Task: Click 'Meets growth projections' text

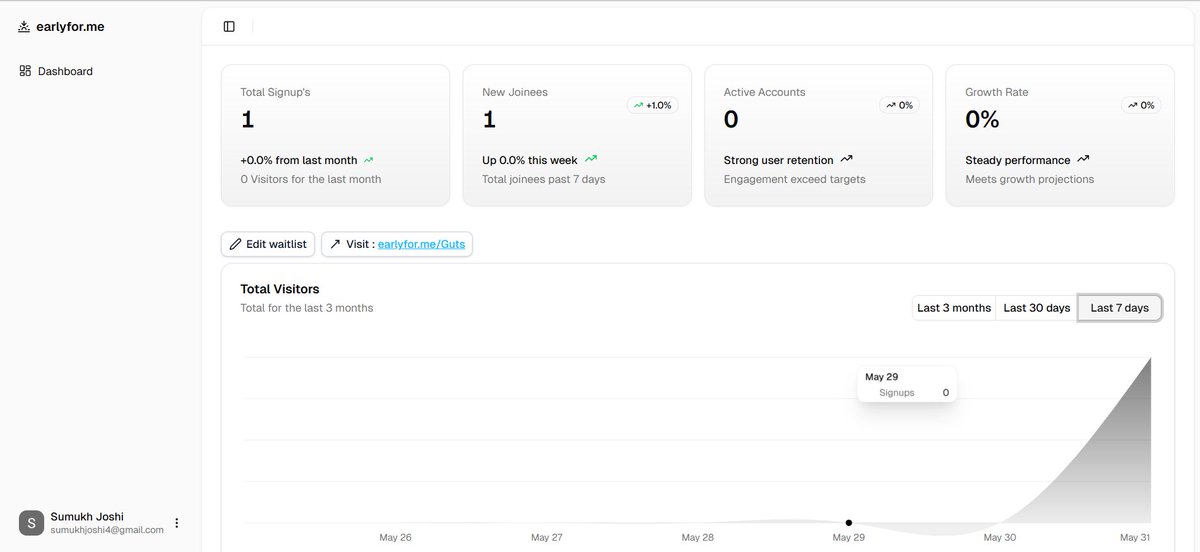Action: 1030,179
